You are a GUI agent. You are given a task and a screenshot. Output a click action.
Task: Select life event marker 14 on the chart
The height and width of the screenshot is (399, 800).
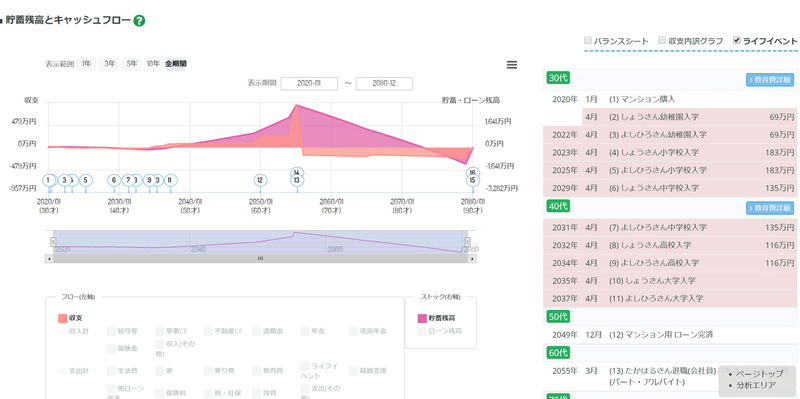point(297,172)
